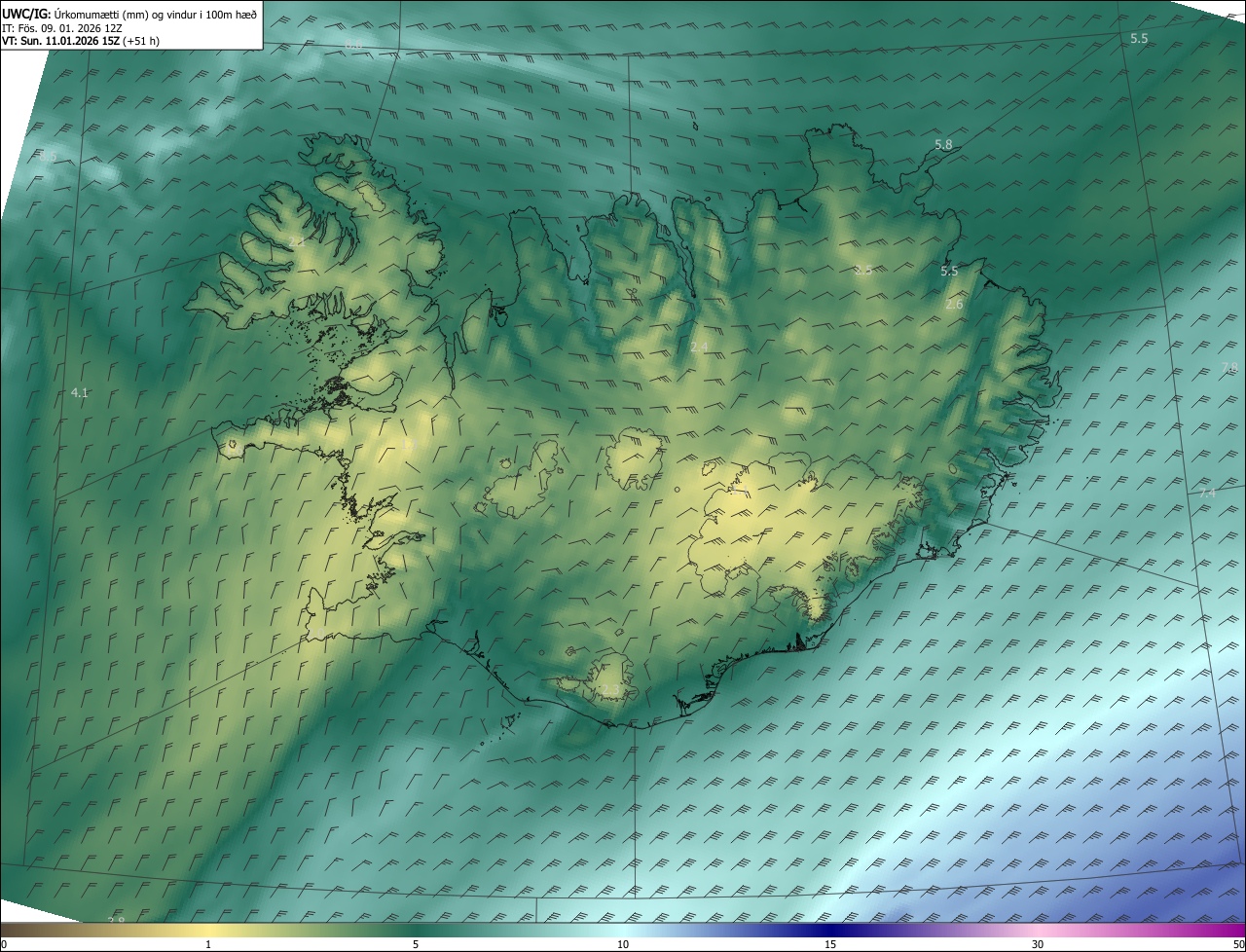Click the '0' tick on the color scale
Image resolution: width=1246 pixels, height=952 pixels.
point(3,945)
